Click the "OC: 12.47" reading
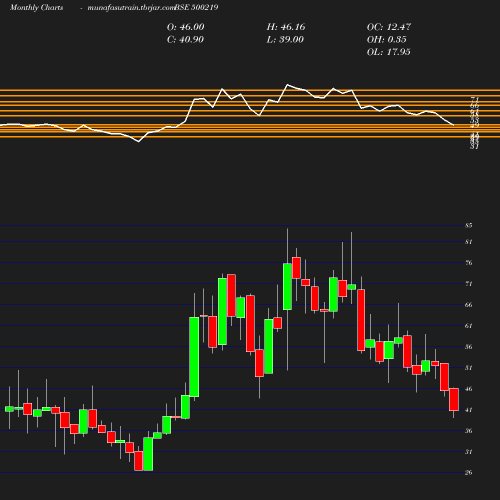Image resolution: width=500 pixels, height=500 pixels. pyautogui.click(x=389, y=27)
